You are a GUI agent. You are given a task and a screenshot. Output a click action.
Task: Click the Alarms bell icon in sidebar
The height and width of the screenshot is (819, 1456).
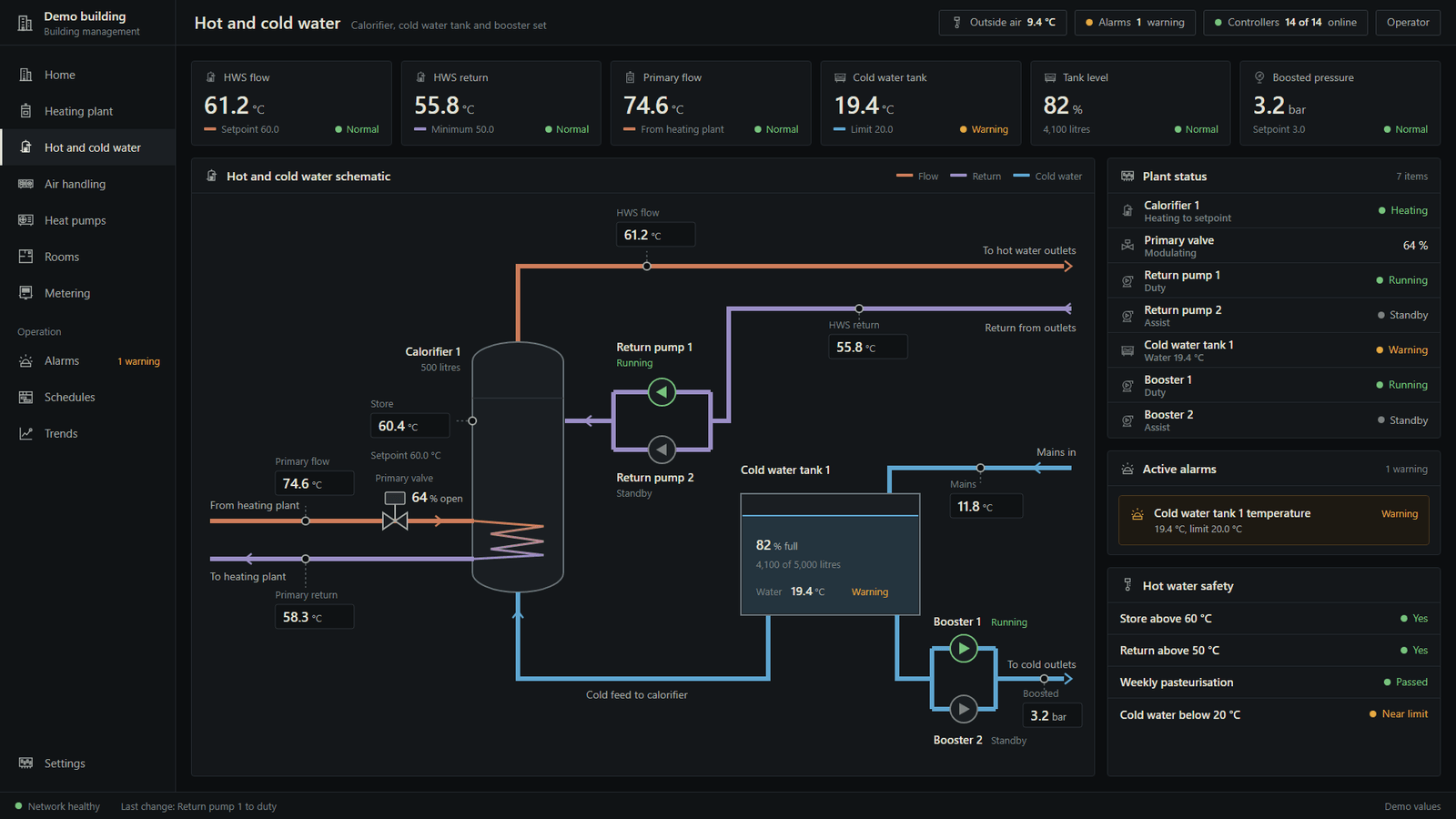click(25, 361)
